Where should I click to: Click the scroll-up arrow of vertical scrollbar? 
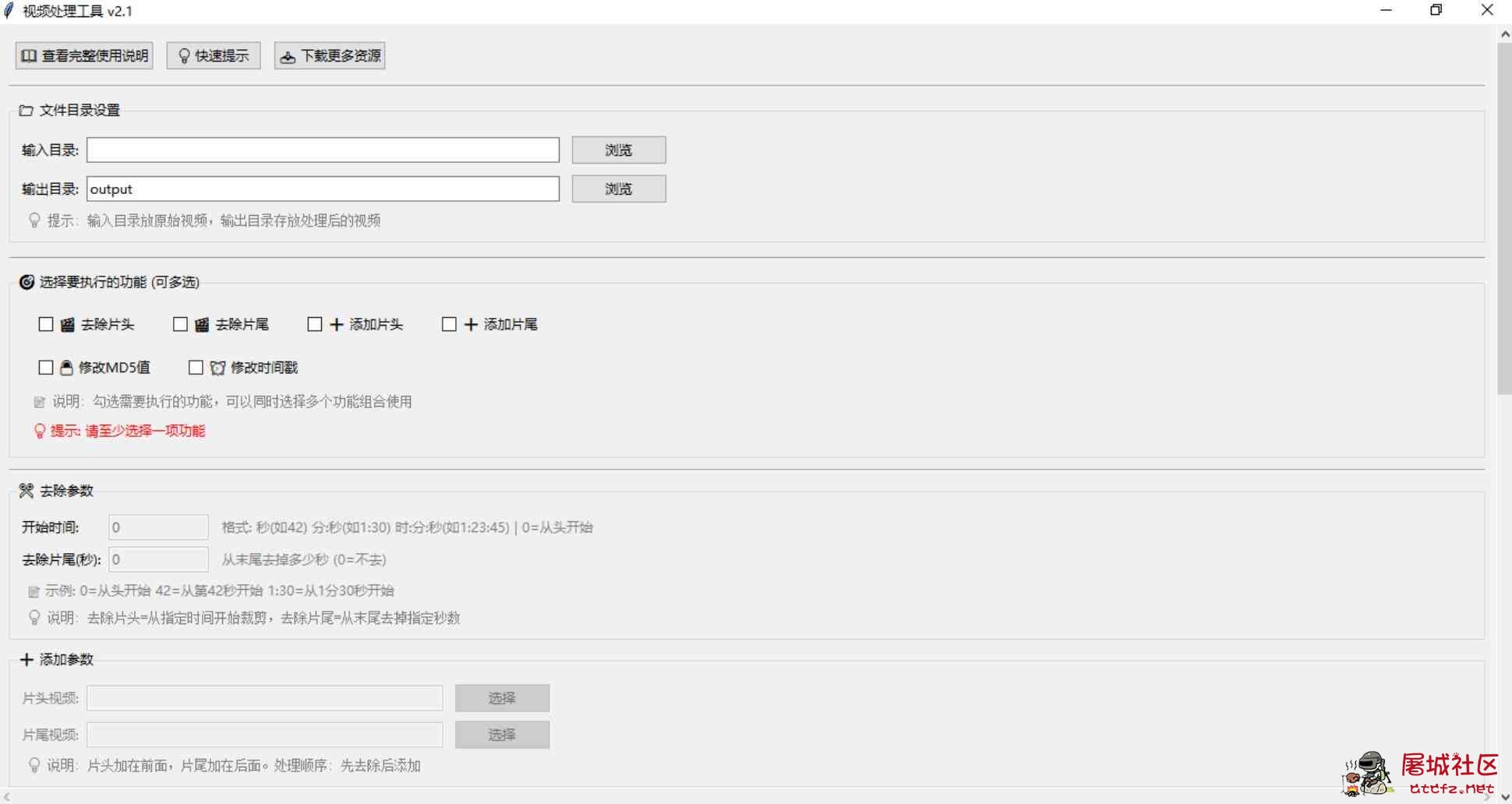[x=1504, y=34]
